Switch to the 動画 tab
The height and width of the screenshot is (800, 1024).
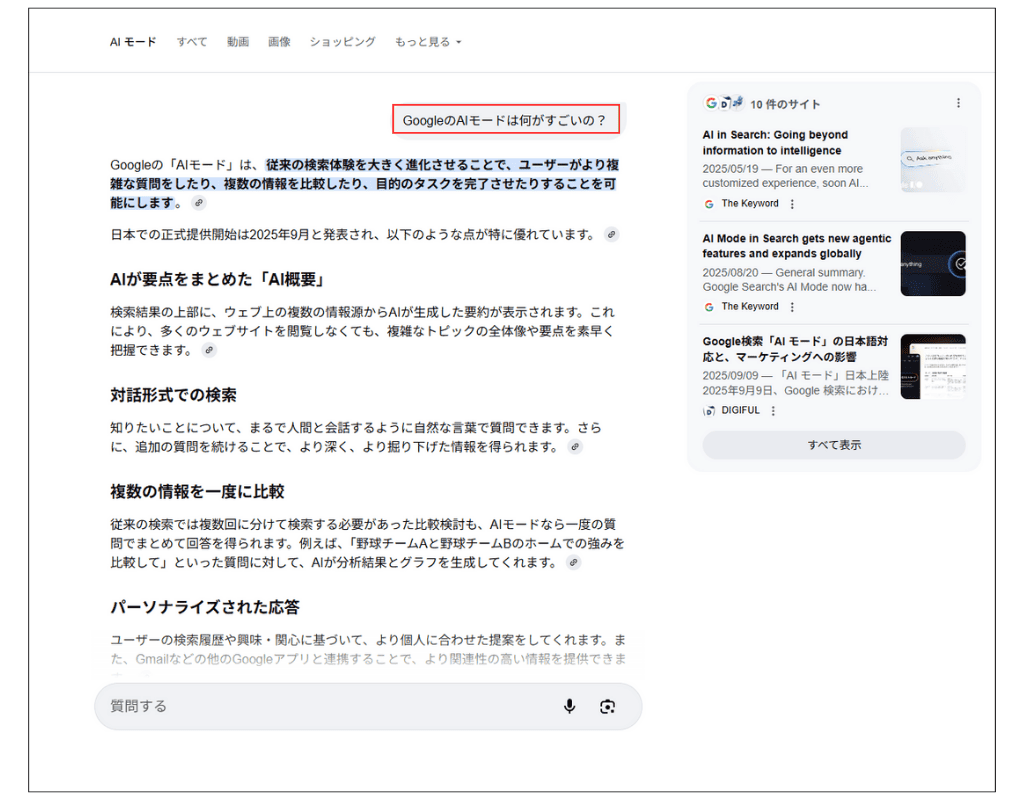238,42
